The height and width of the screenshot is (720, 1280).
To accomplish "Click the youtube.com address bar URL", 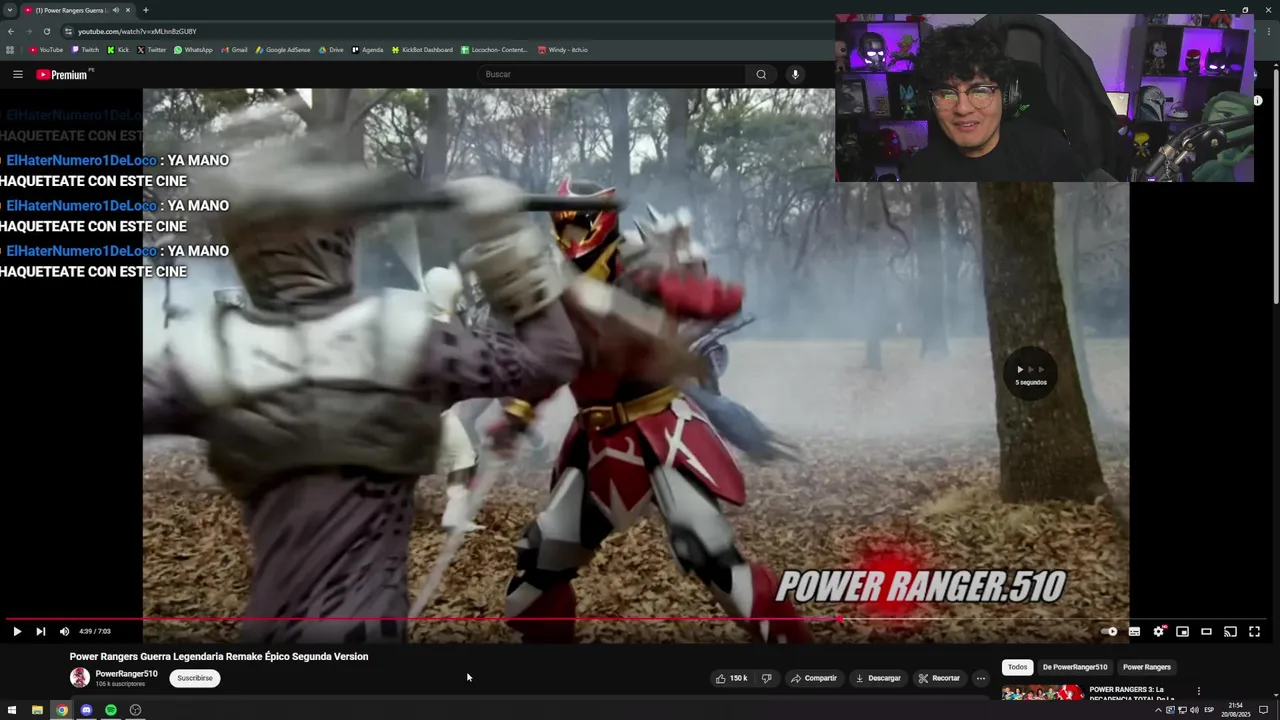I will coord(137,31).
